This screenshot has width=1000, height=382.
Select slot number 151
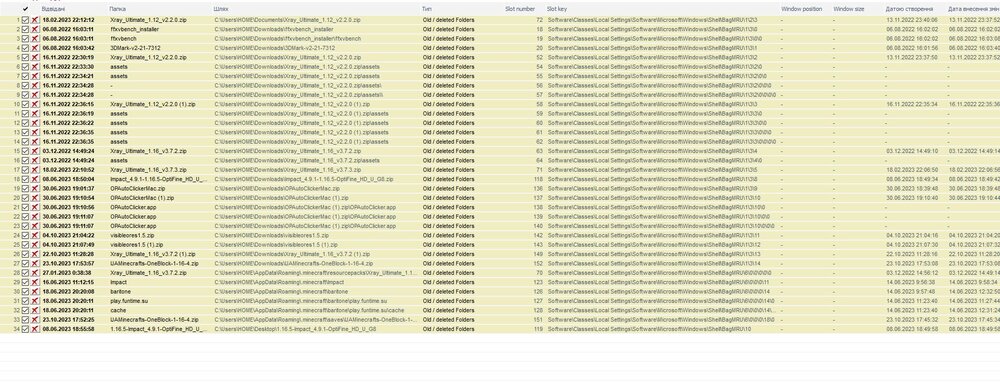(x=538, y=320)
